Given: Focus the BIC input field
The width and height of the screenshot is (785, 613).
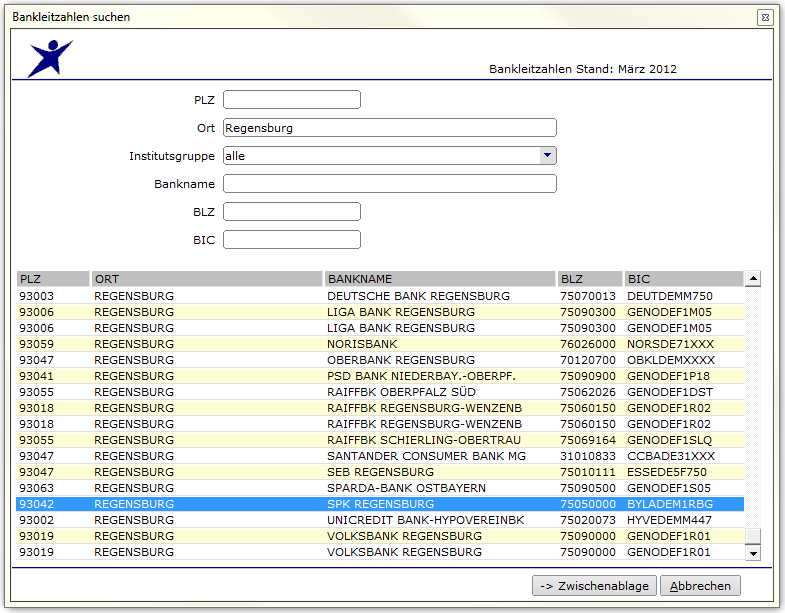Looking at the screenshot, I should [x=292, y=240].
